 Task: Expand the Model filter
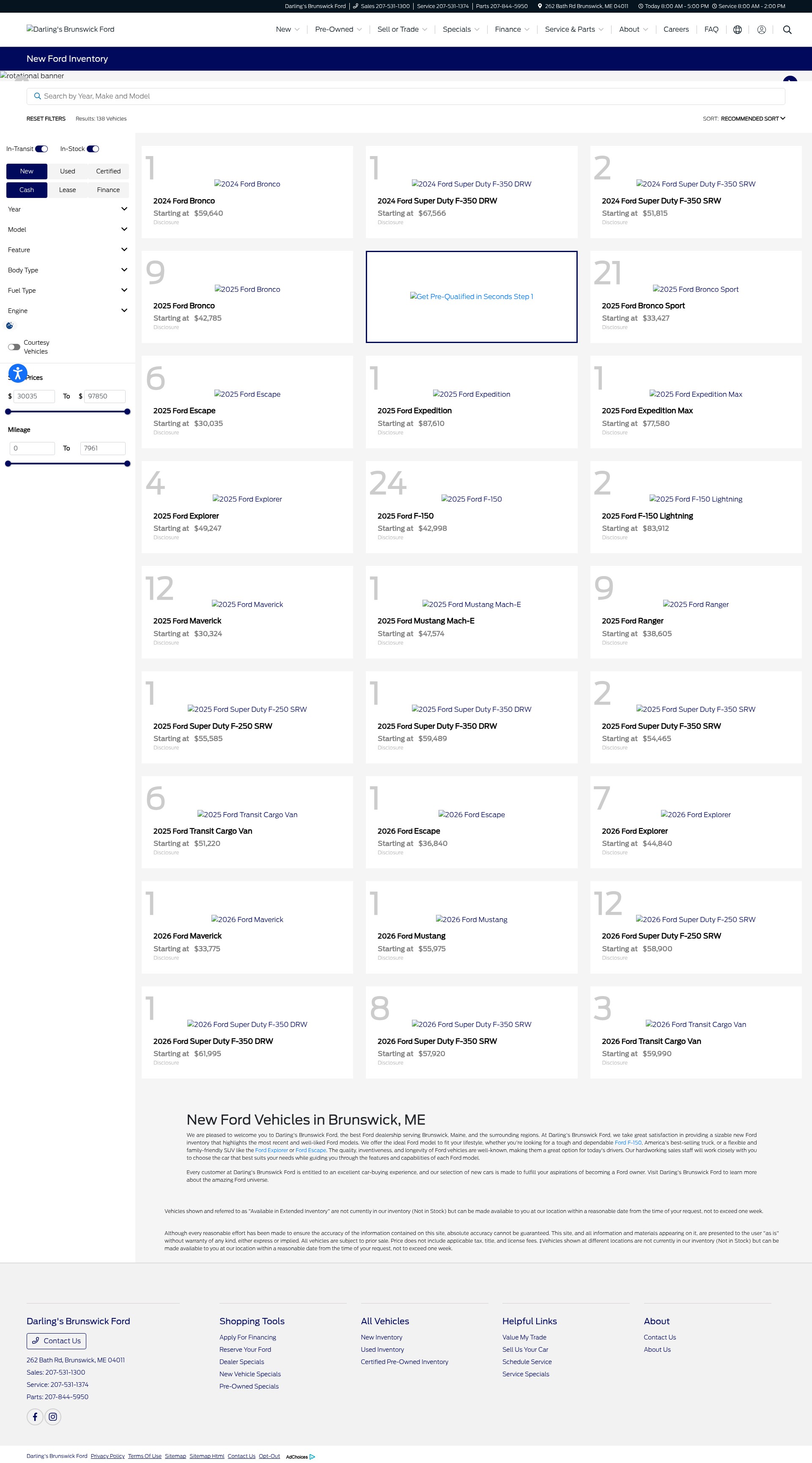[68, 229]
